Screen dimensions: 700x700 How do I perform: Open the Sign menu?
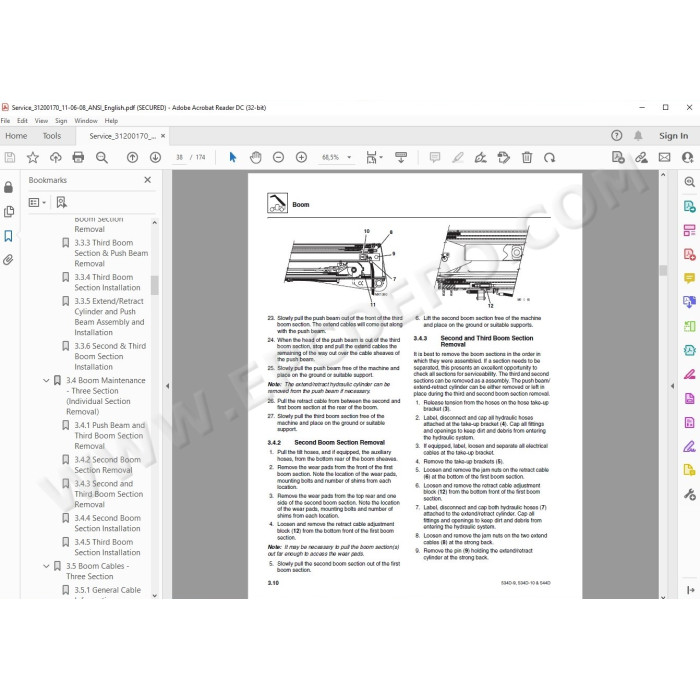point(61,121)
